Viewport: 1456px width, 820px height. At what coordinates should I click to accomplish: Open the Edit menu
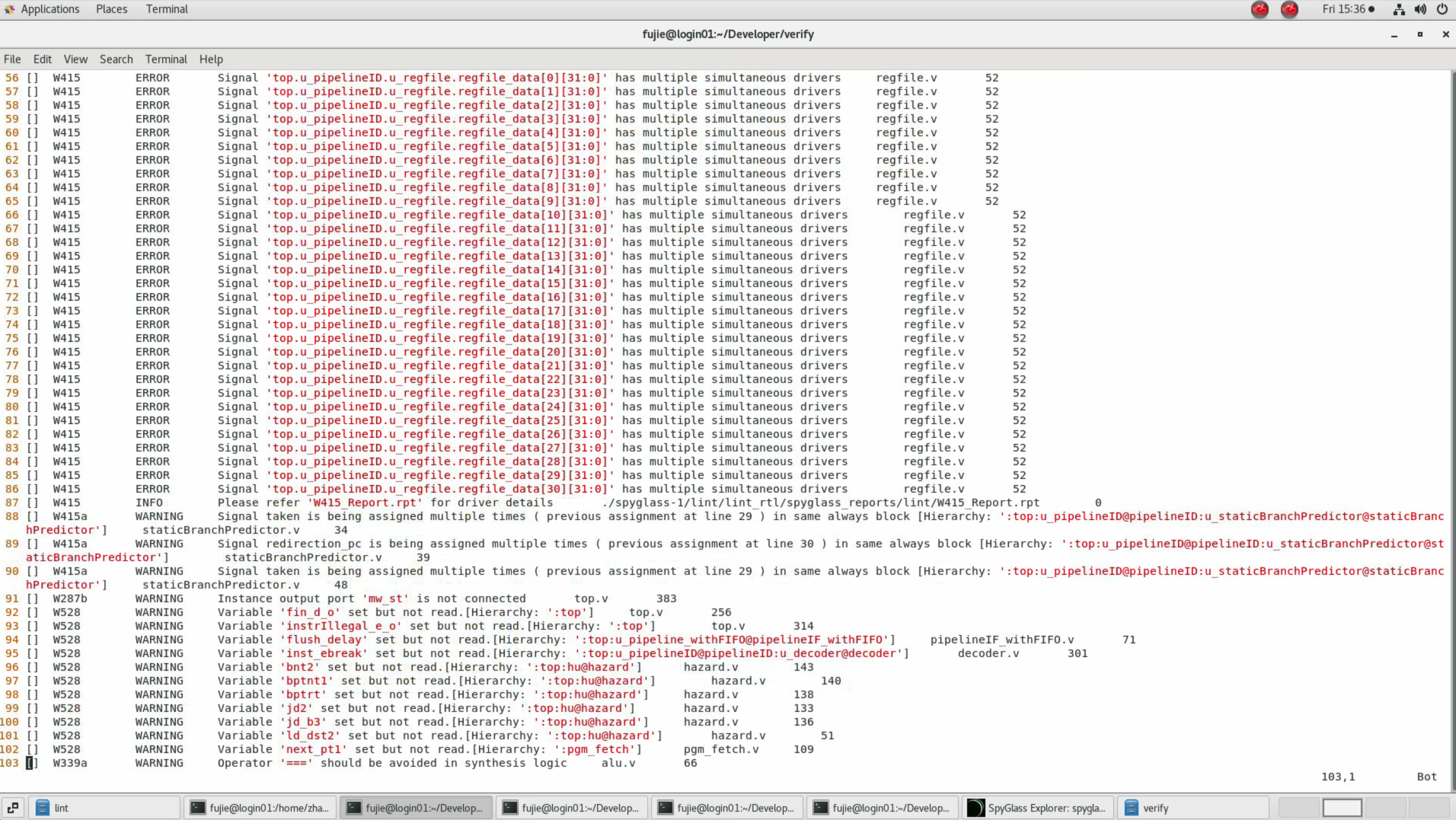(x=43, y=59)
